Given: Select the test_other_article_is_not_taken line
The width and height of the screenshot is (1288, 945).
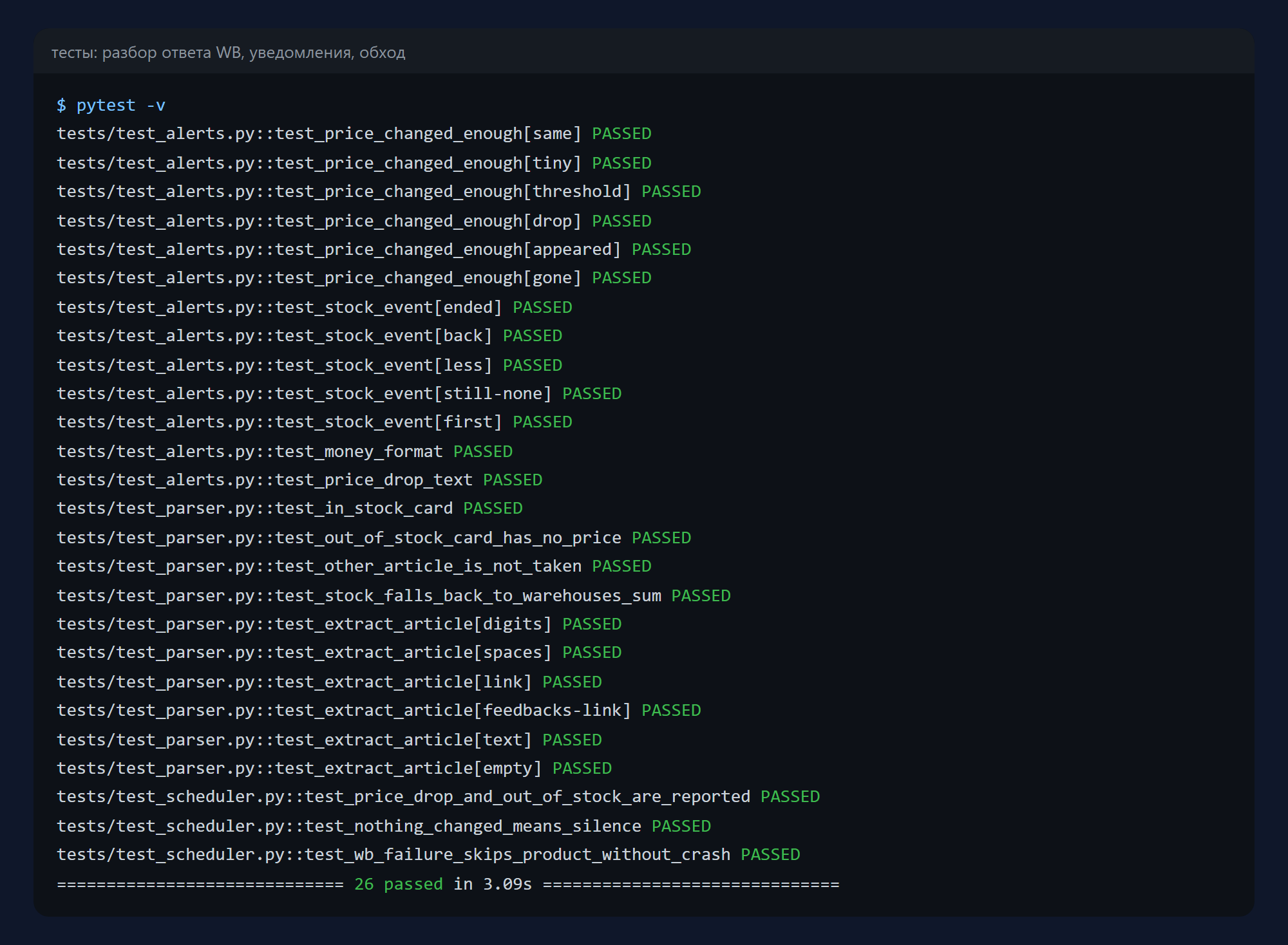Looking at the screenshot, I should (354, 566).
